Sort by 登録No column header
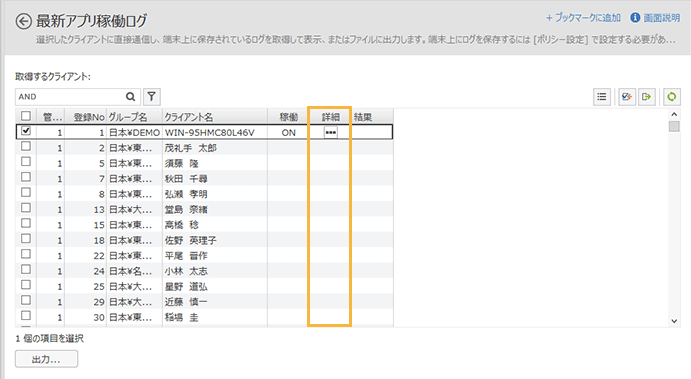This screenshot has height=379, width=691. pos(85,117)
